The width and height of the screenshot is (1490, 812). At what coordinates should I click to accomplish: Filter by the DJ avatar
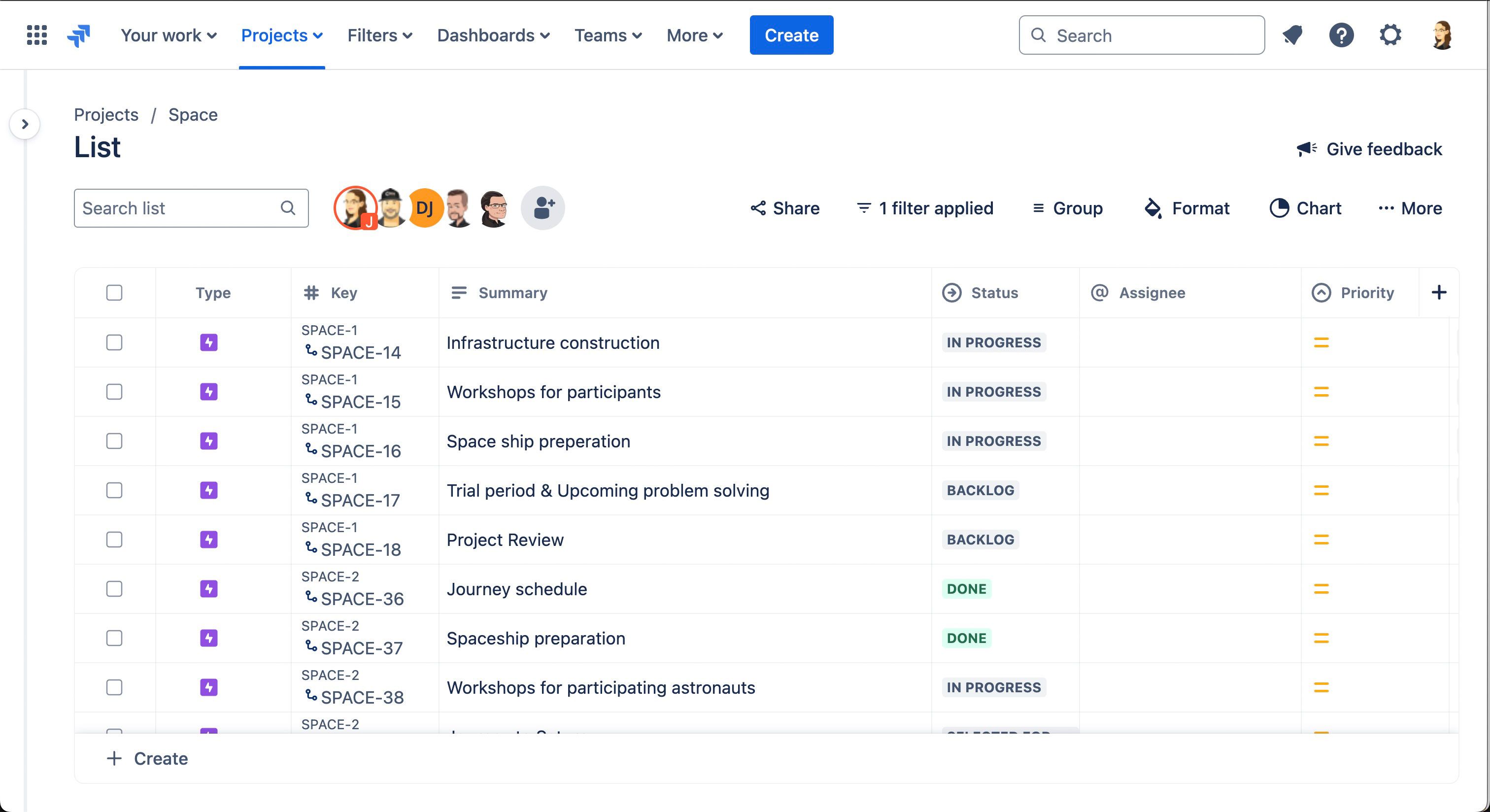[425, 207]
